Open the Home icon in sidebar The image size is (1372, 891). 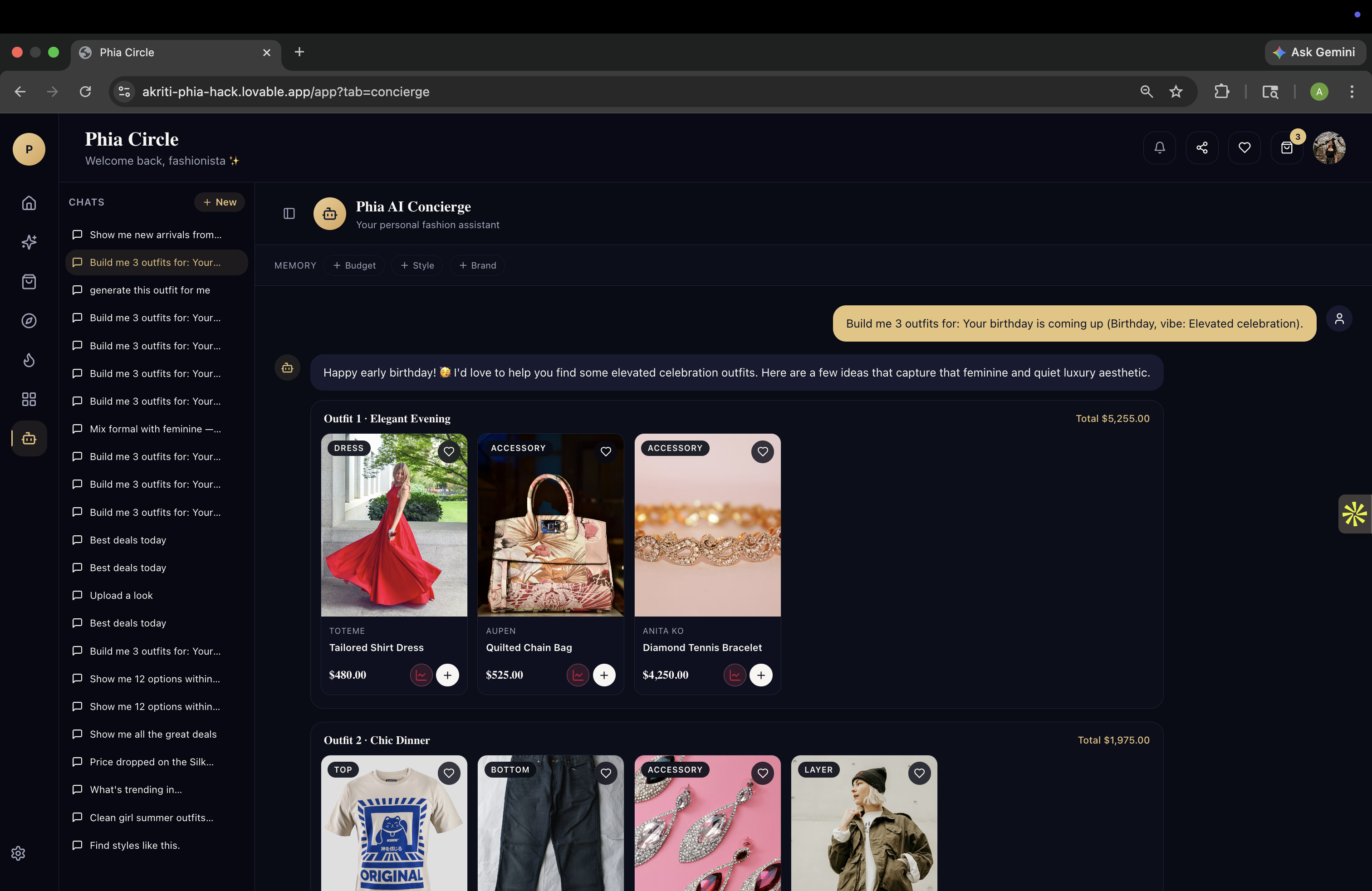click(x=29, y=203)
